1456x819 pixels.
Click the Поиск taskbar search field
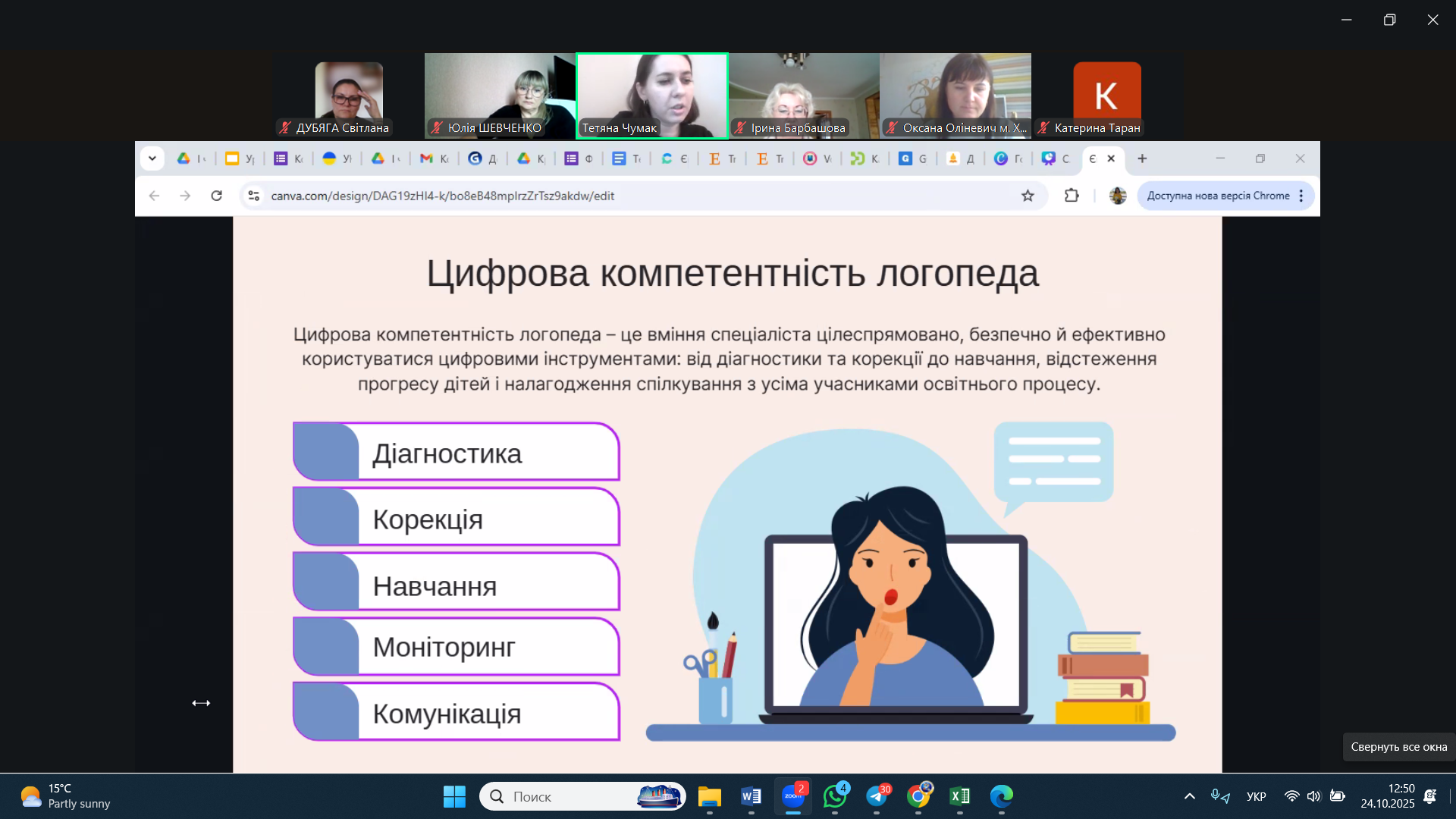561,796
